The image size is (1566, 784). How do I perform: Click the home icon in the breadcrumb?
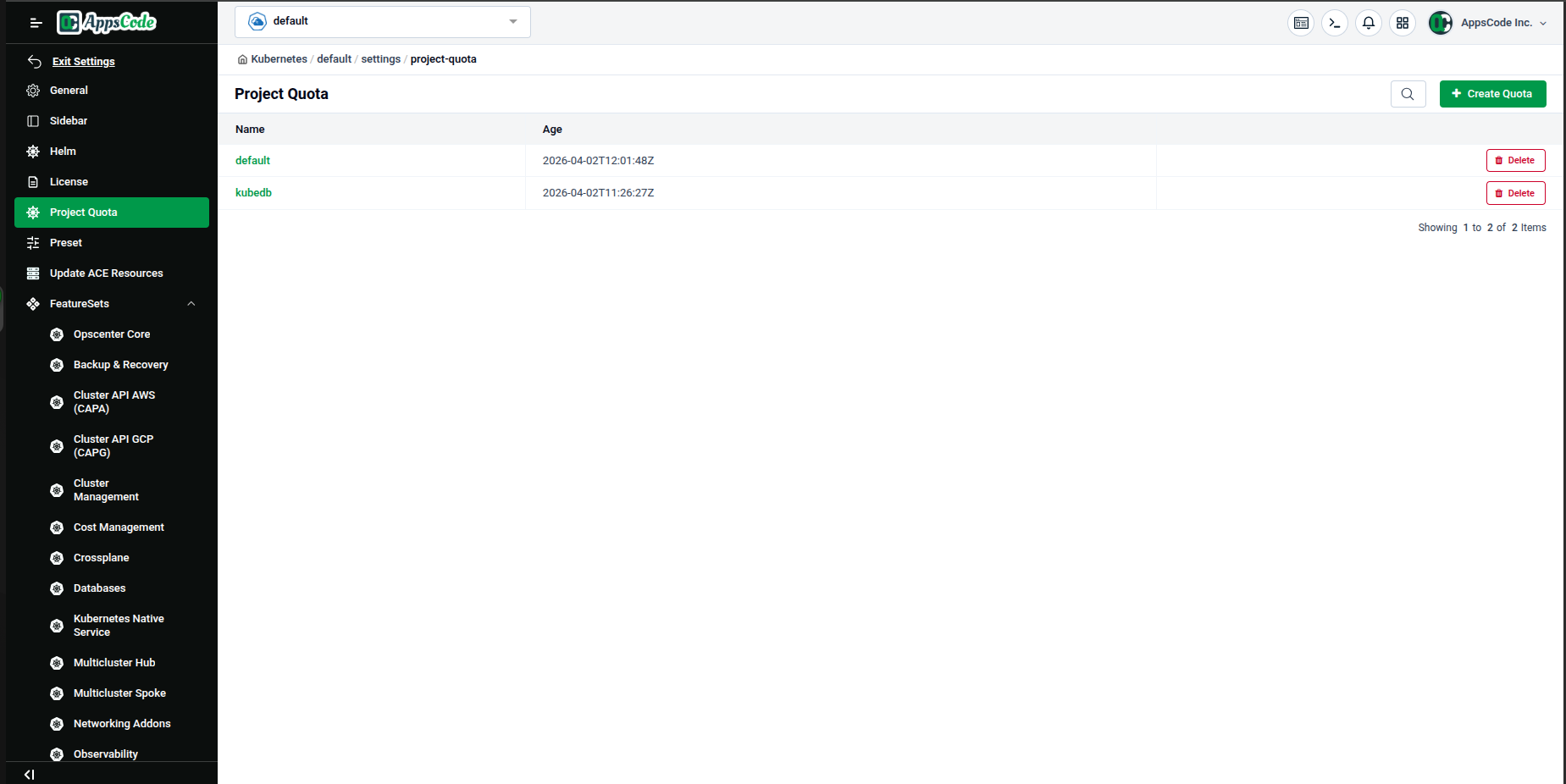tap(242, 58)
